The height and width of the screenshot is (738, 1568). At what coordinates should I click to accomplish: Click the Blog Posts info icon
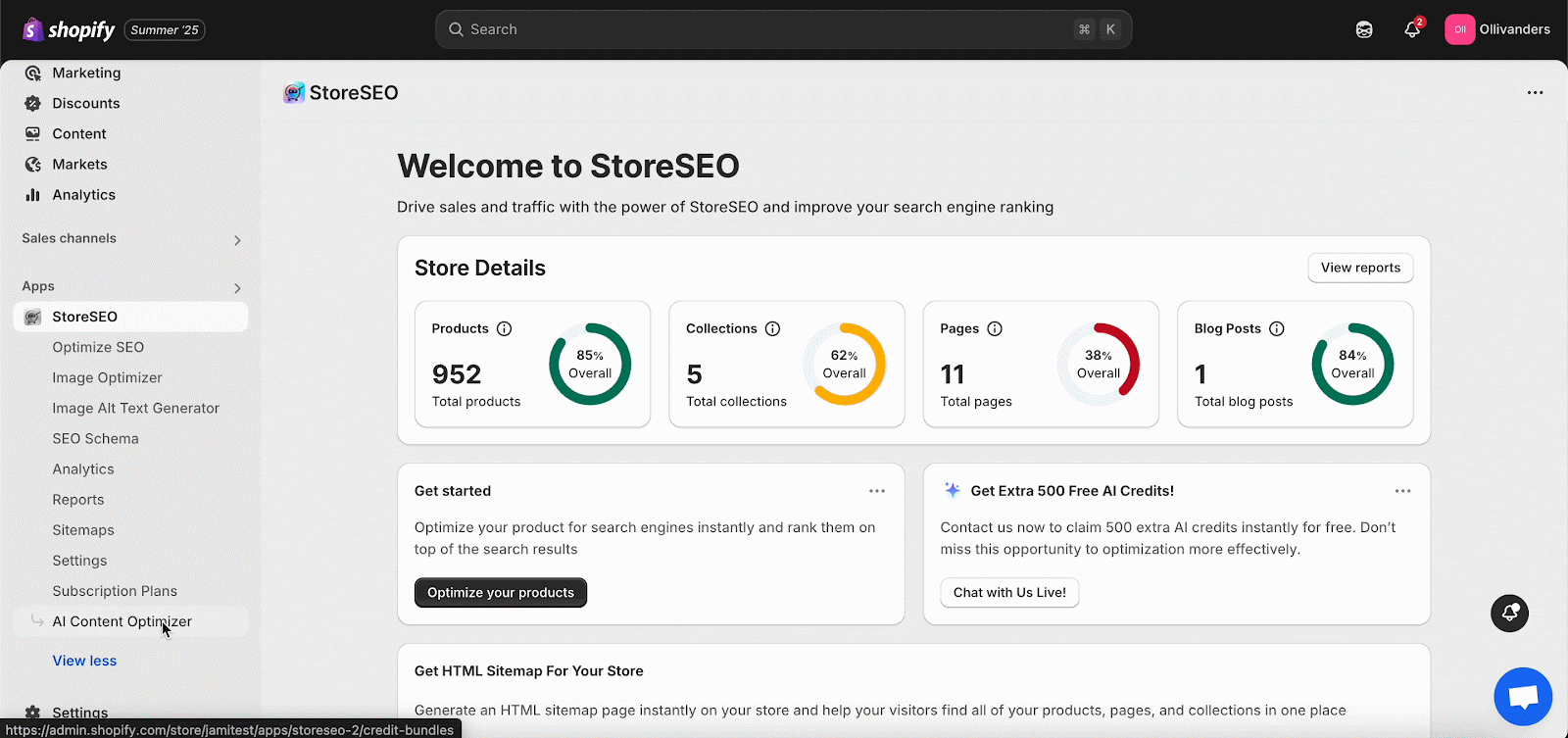pyautogui.click(x=1277, y=328)
